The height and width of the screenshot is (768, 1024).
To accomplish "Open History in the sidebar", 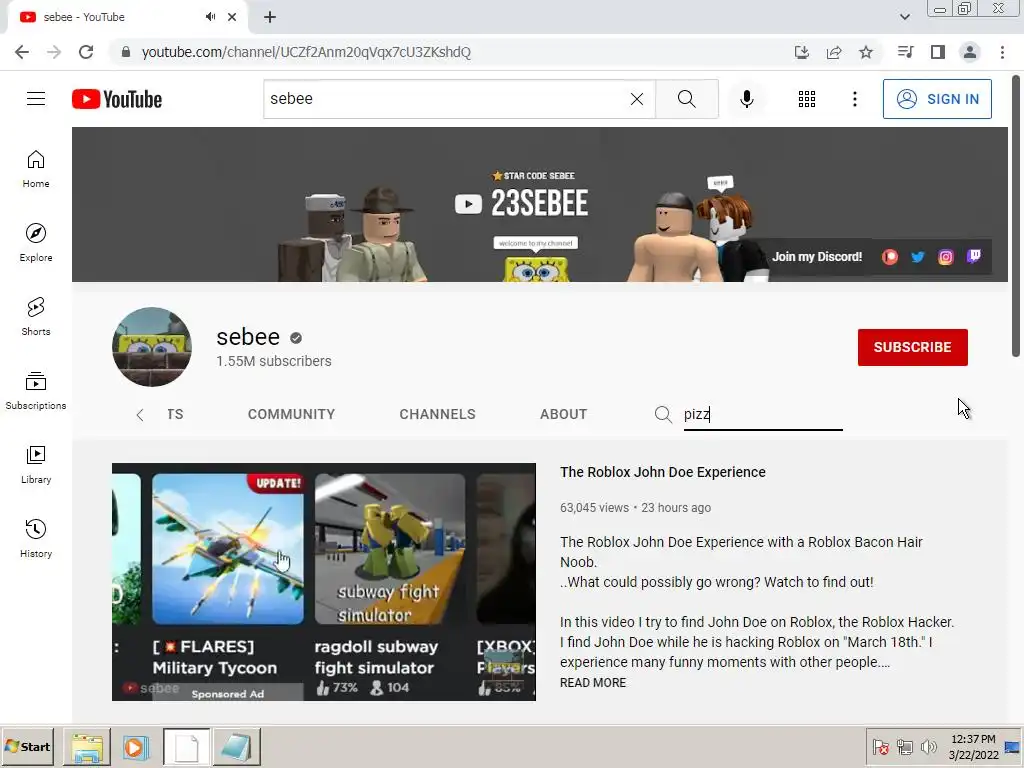I will point(36,539).
